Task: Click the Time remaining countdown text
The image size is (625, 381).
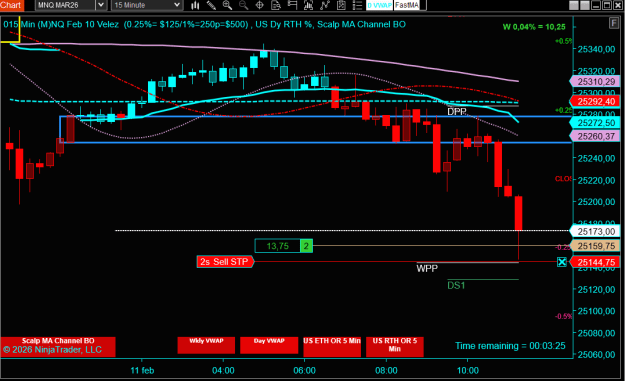Action: [x=510, y=346]
